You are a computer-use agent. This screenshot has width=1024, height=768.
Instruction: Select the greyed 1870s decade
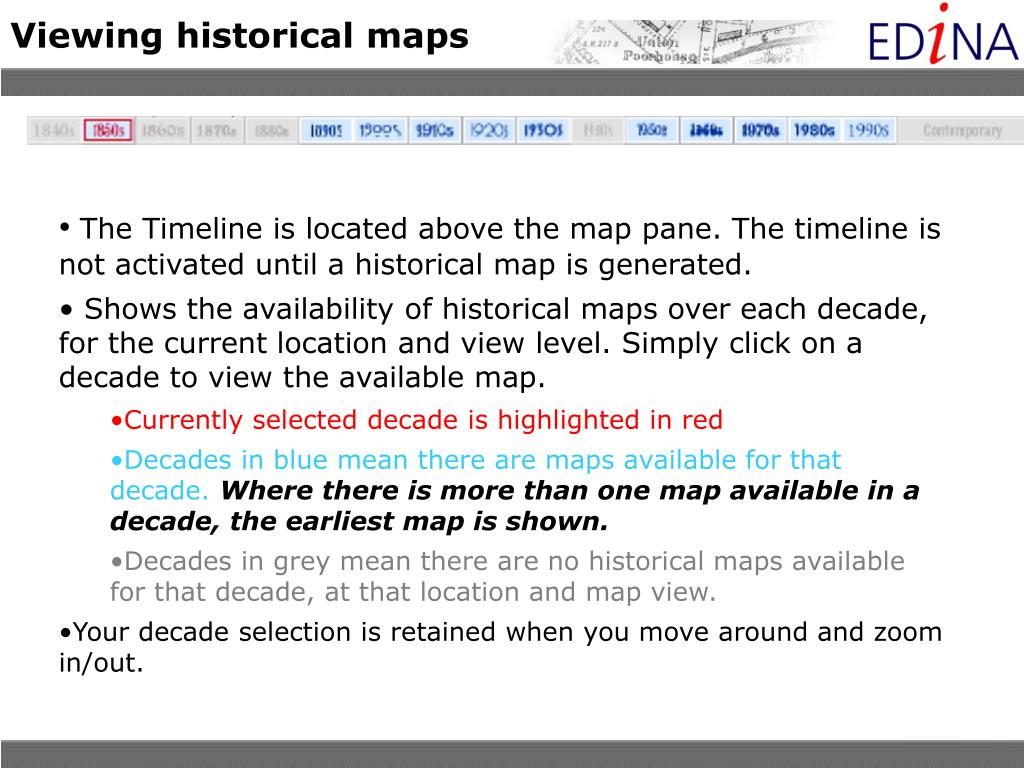click(217, 131)
